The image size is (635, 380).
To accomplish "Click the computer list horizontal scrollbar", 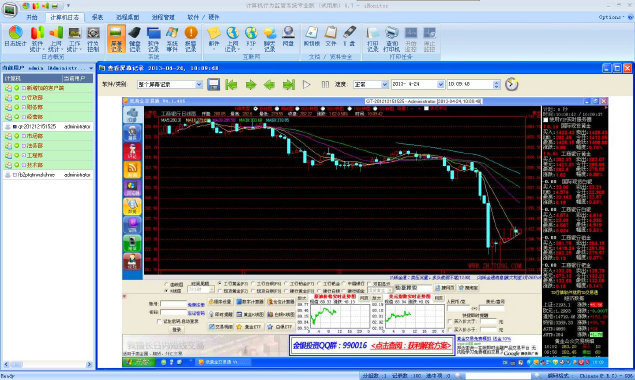I will (x=48, y=364).
